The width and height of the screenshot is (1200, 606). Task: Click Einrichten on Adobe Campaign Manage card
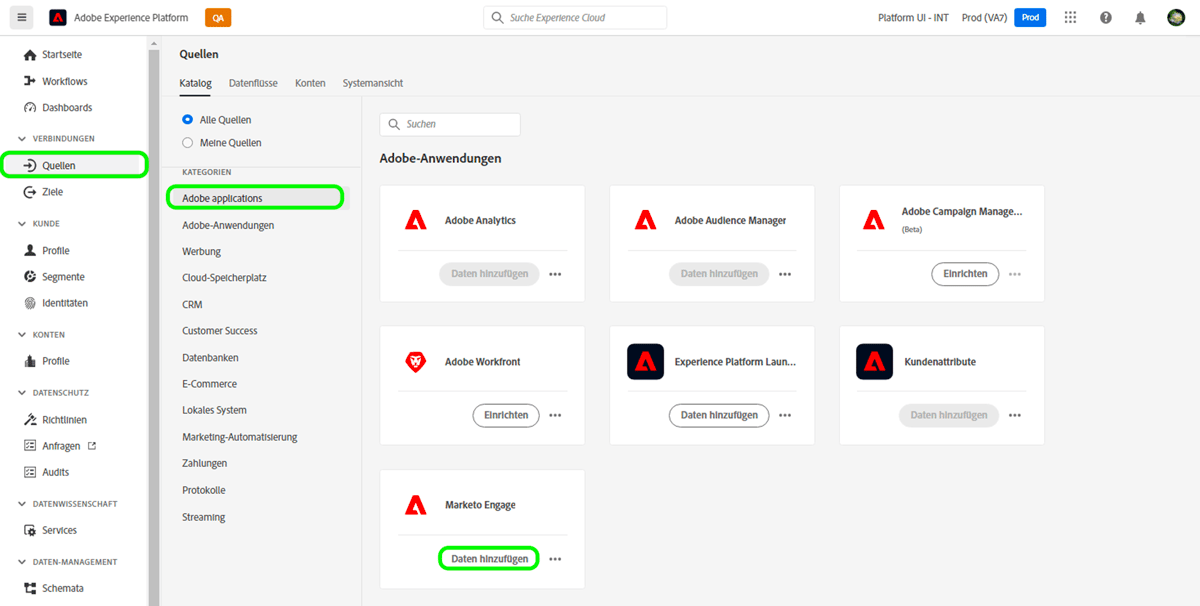965,273
